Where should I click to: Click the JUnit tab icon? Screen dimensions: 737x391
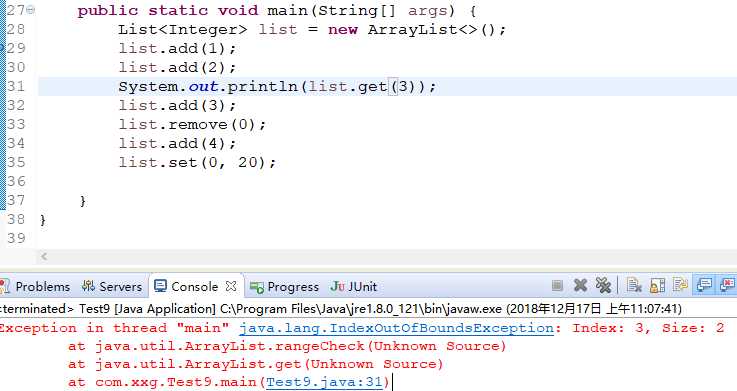coord(337,286)
